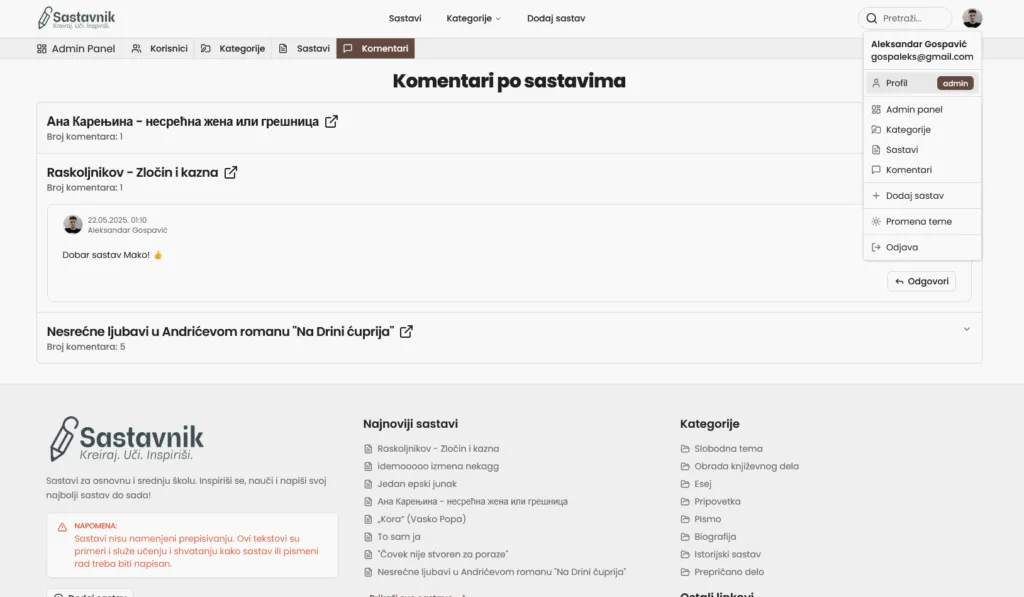This screenshot has height=597, width=1024.
Task: Click the user avatar in top right
Action: pyautogui.click(x=972, y=18)
